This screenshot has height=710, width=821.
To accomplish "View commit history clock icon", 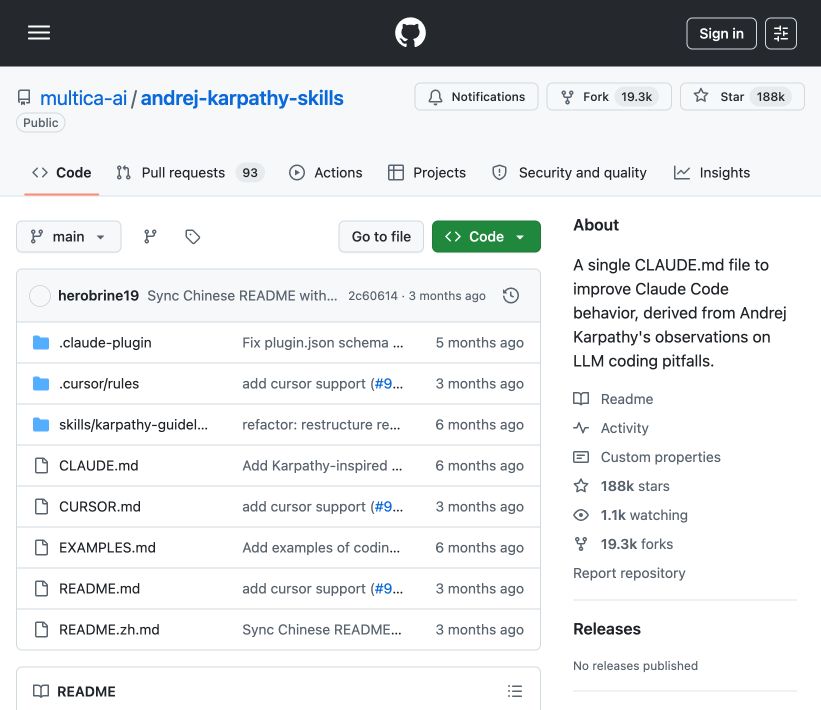I will point(511,296).
